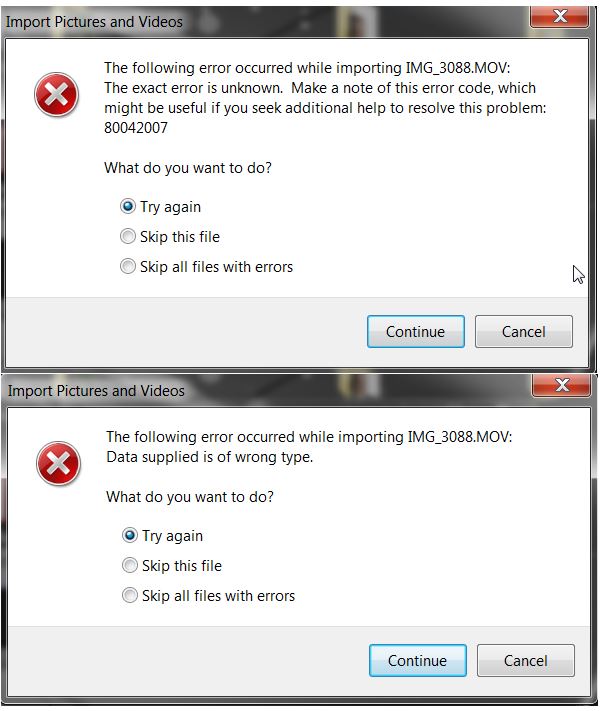Screen dimensions: 601x711
Task: Click the error code number 80042007 text
Action: 136,128
